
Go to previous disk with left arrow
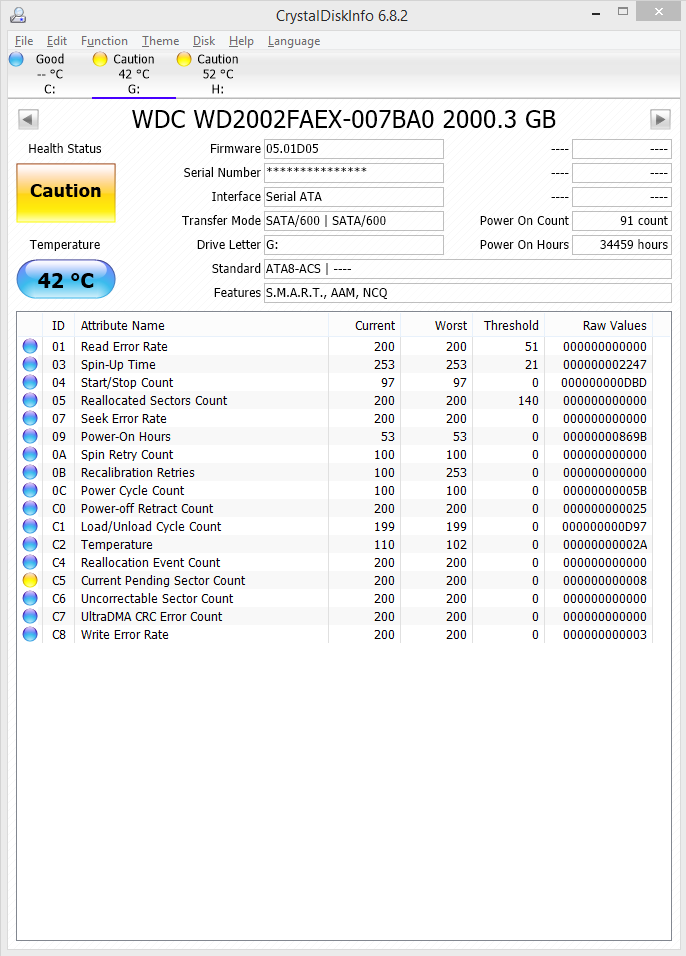(x=28, y=120)
